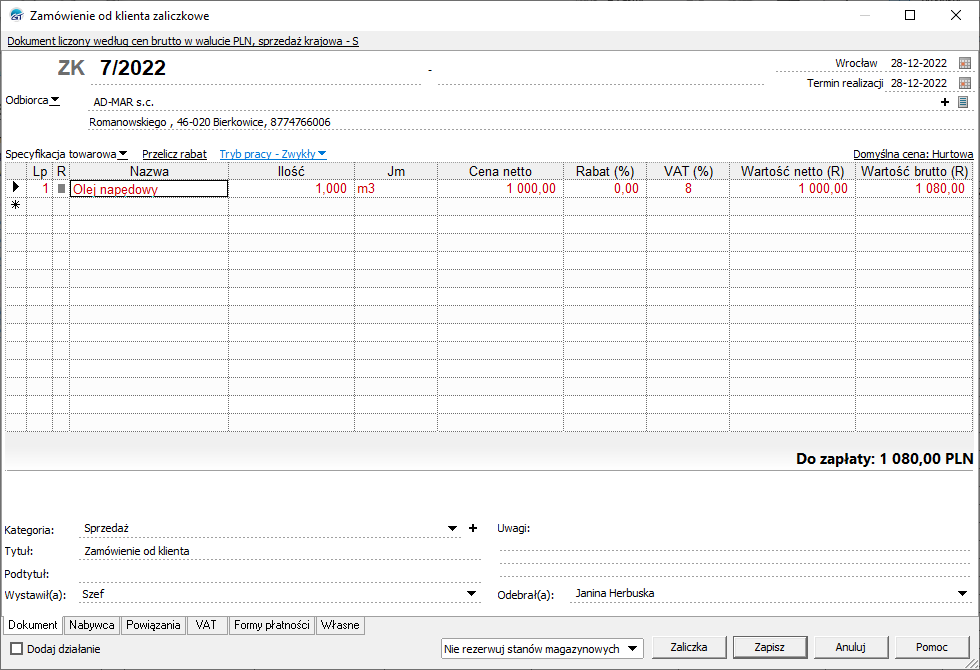This screenshot has width=980, height=670.
Task: Open calendar picker for document date
Action: coord(964,63)
